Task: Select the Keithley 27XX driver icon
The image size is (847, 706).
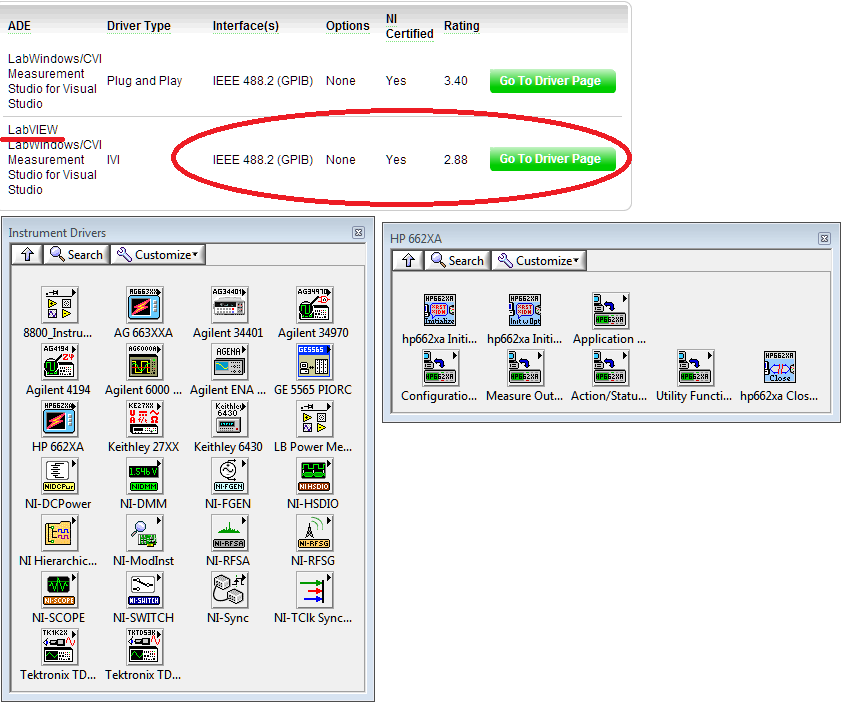Action: [x=144, y=419]
